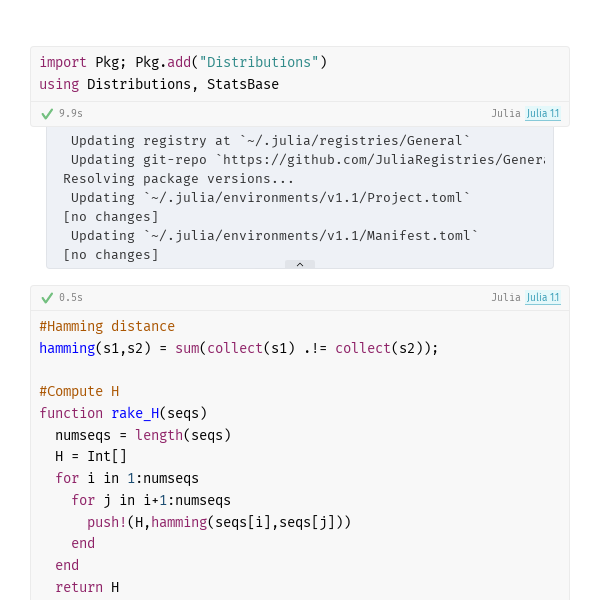The width and height of the screenshot is (600, 600).
Task: Click the return H line
Action: pyautogui.click(x=87, y=587)
